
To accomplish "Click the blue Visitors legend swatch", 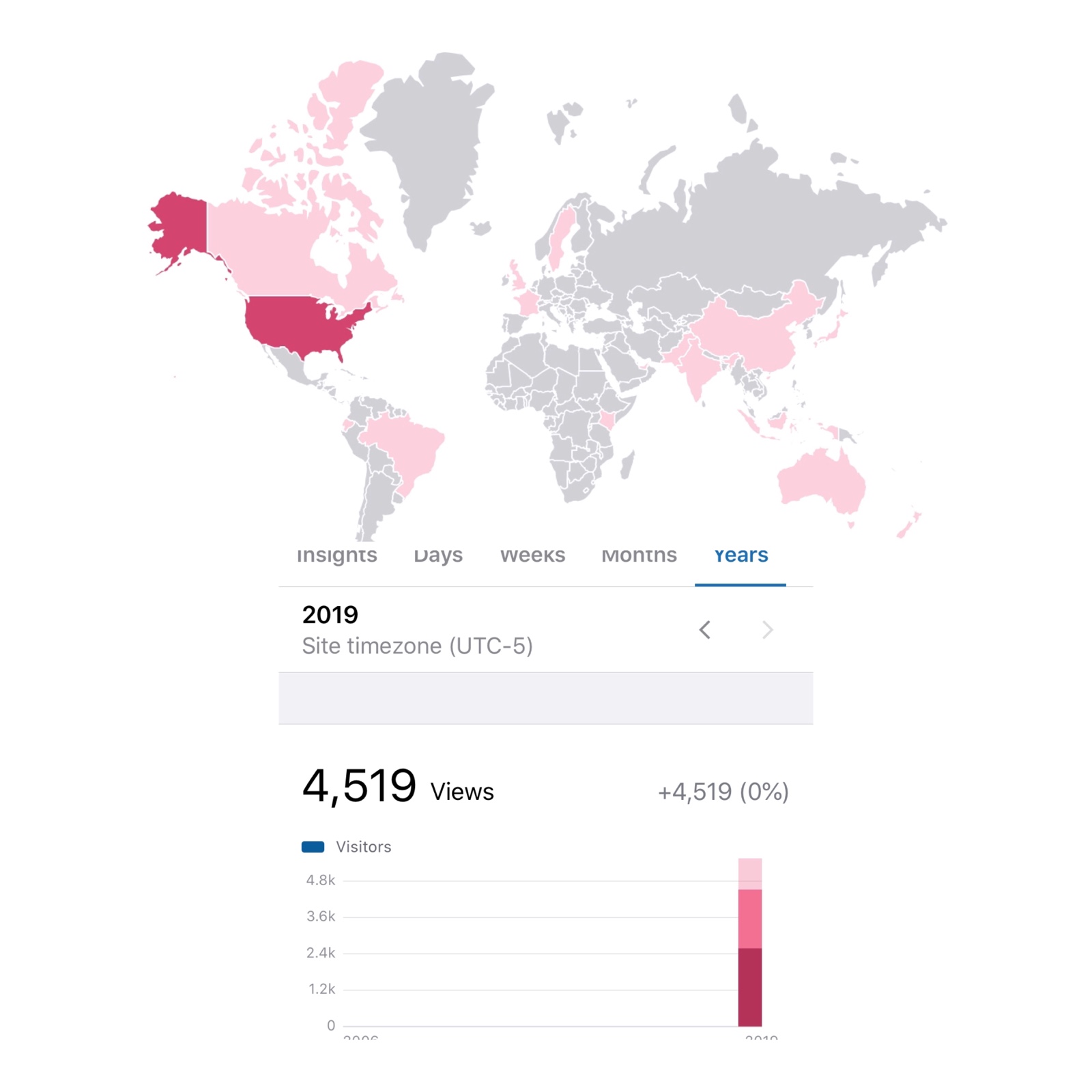I will click(x=313, y=847).
